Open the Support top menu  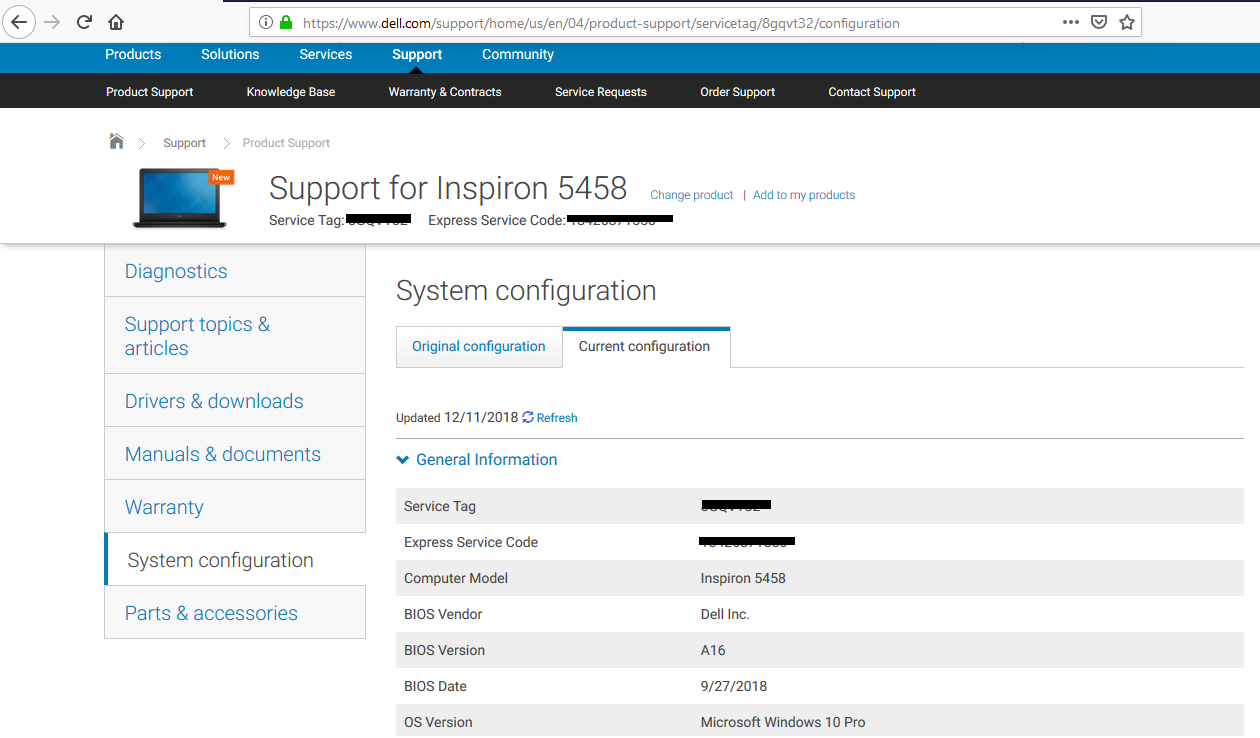pyautogui.click(x=417, y=55)
